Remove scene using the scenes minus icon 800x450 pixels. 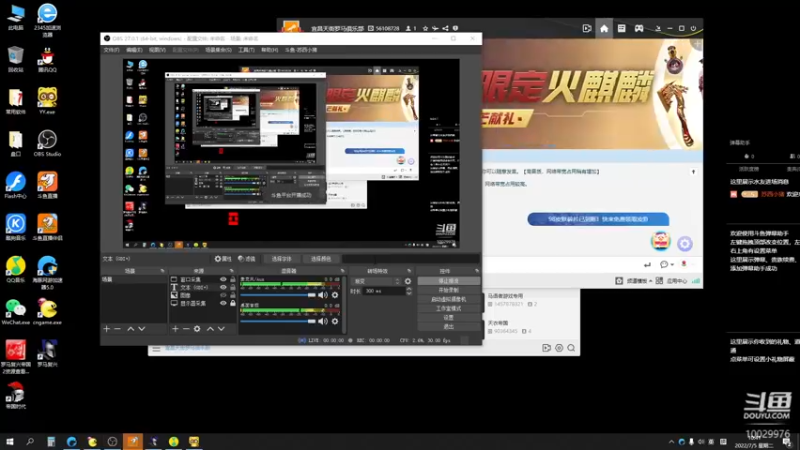[x=117, y=329]
